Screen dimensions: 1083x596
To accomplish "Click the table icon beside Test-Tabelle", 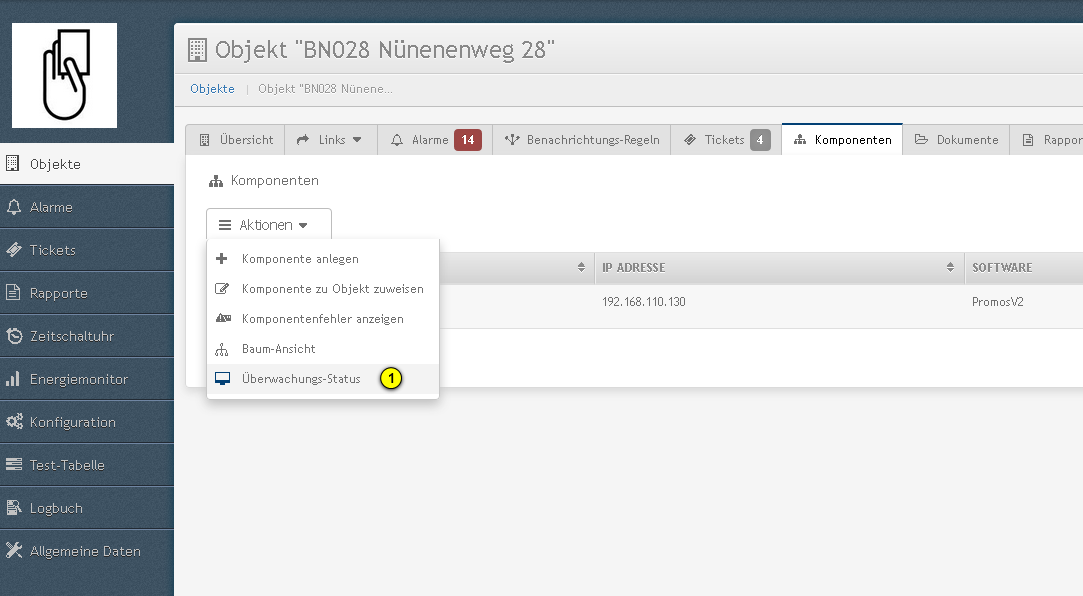I will [14, 465].
